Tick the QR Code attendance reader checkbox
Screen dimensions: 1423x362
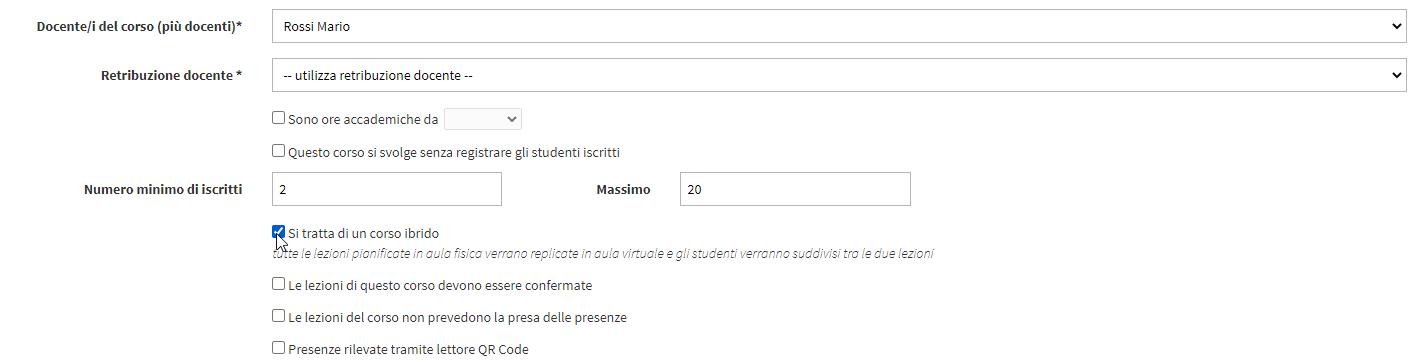(x=279, y=348)
